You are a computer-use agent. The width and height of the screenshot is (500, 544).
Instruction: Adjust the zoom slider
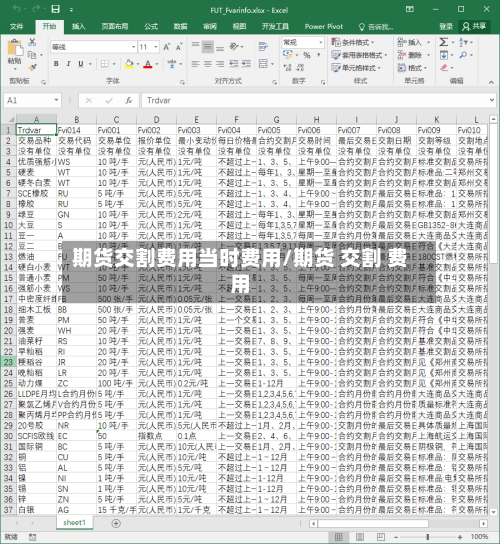tap(427, 537)
